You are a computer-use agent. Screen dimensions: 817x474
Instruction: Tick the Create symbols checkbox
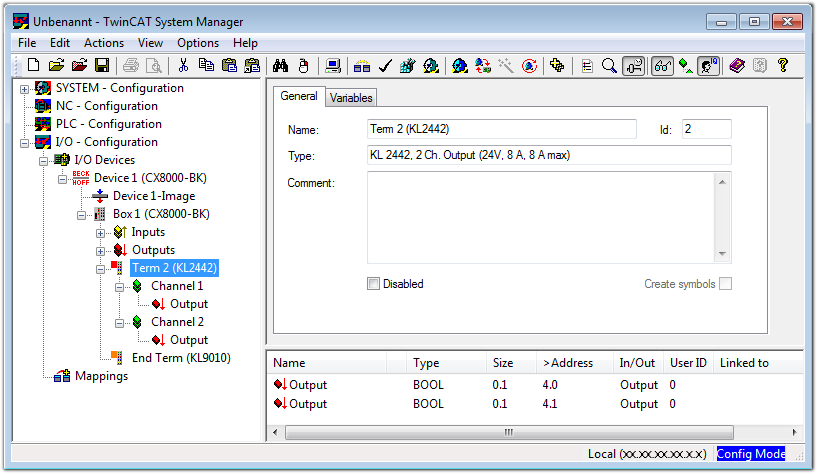(725, 283)
